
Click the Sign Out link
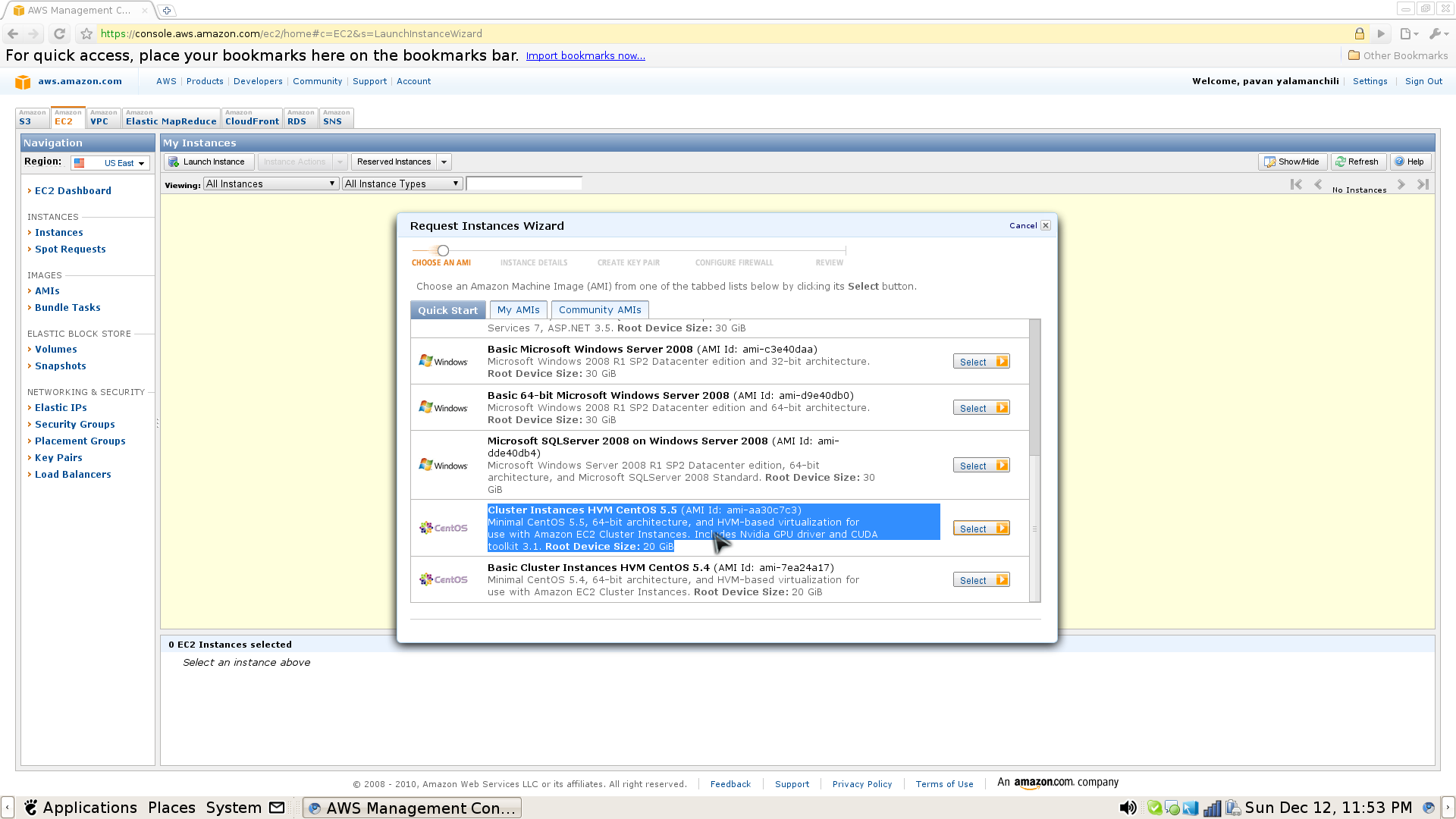coord(1423,81)
